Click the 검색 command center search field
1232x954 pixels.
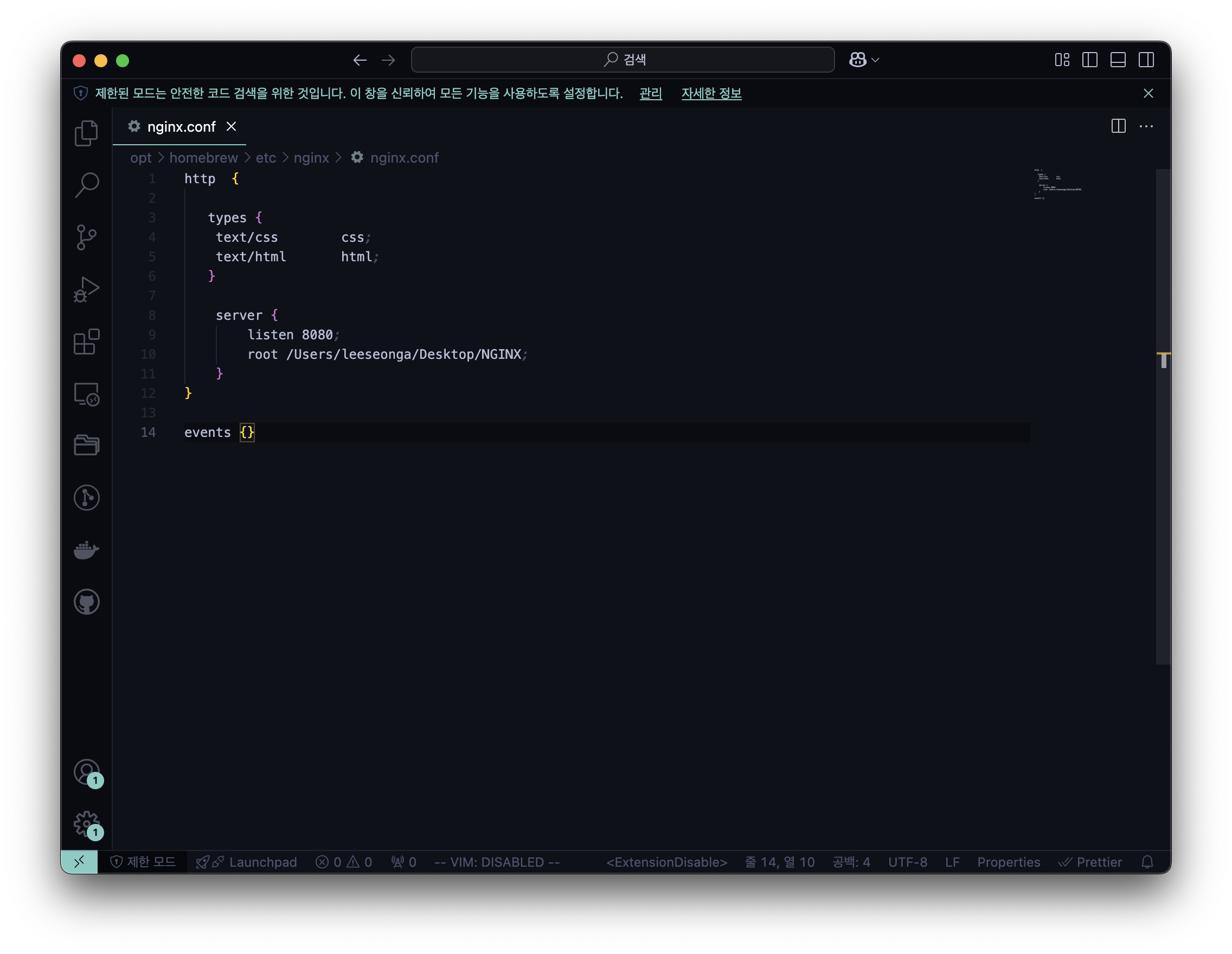coord(622,60)
